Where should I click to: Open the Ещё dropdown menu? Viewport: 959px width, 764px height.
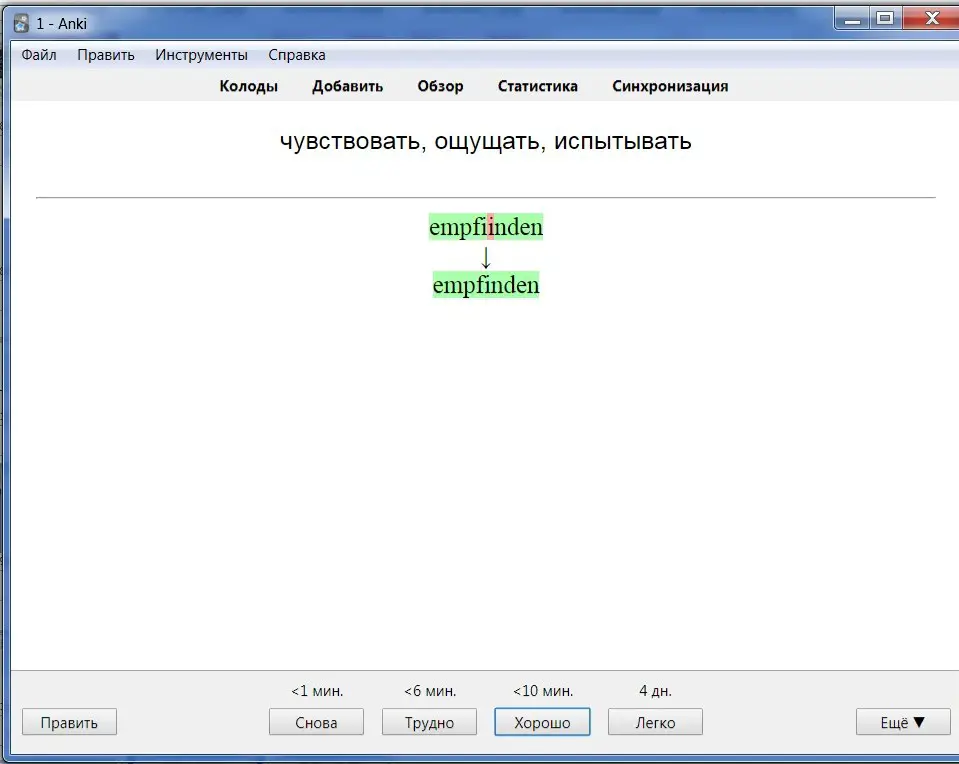[x=903, y=722]
